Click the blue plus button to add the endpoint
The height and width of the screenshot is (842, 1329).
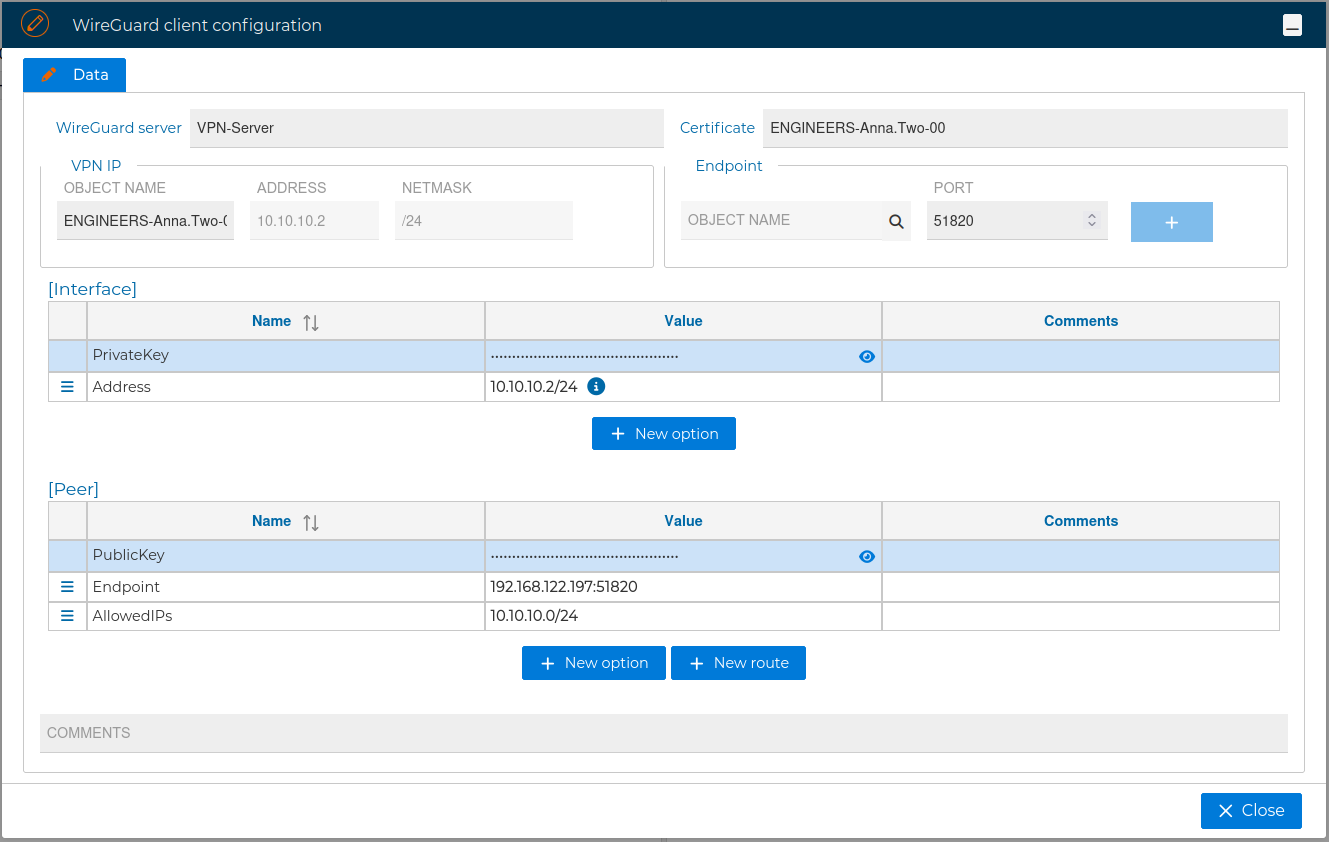(1171, 221)
